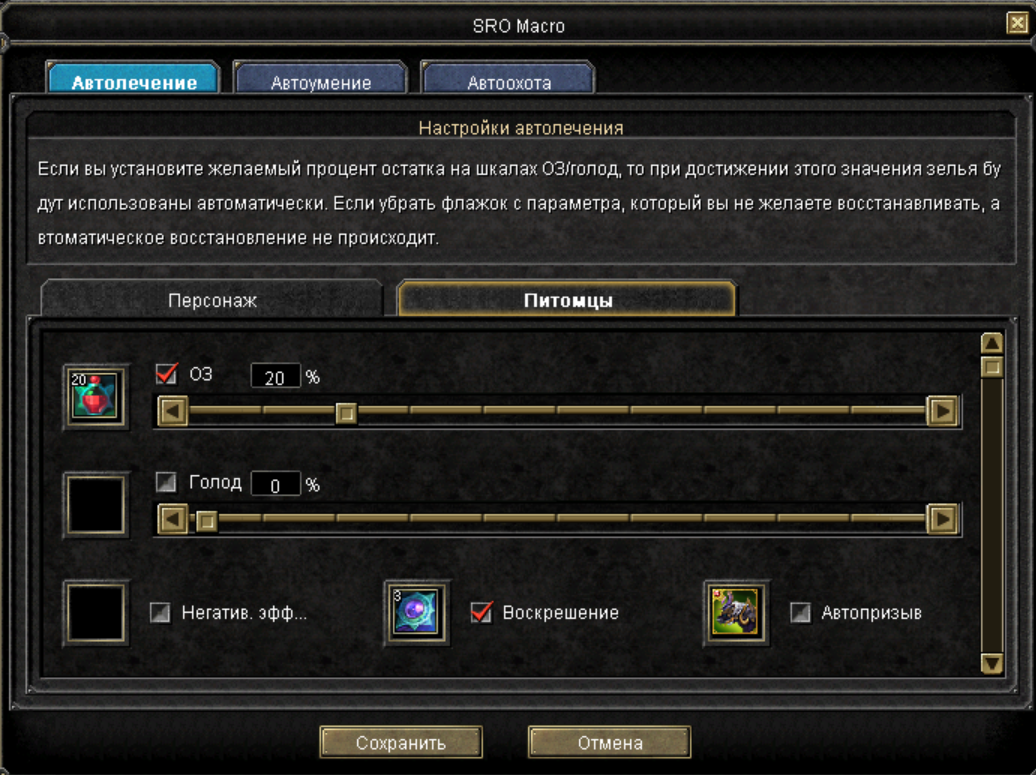Image resolution: width=1036 pixels, height=775 pixels.
Task: Open the Автоохота tab
Action: click(509, 78)
